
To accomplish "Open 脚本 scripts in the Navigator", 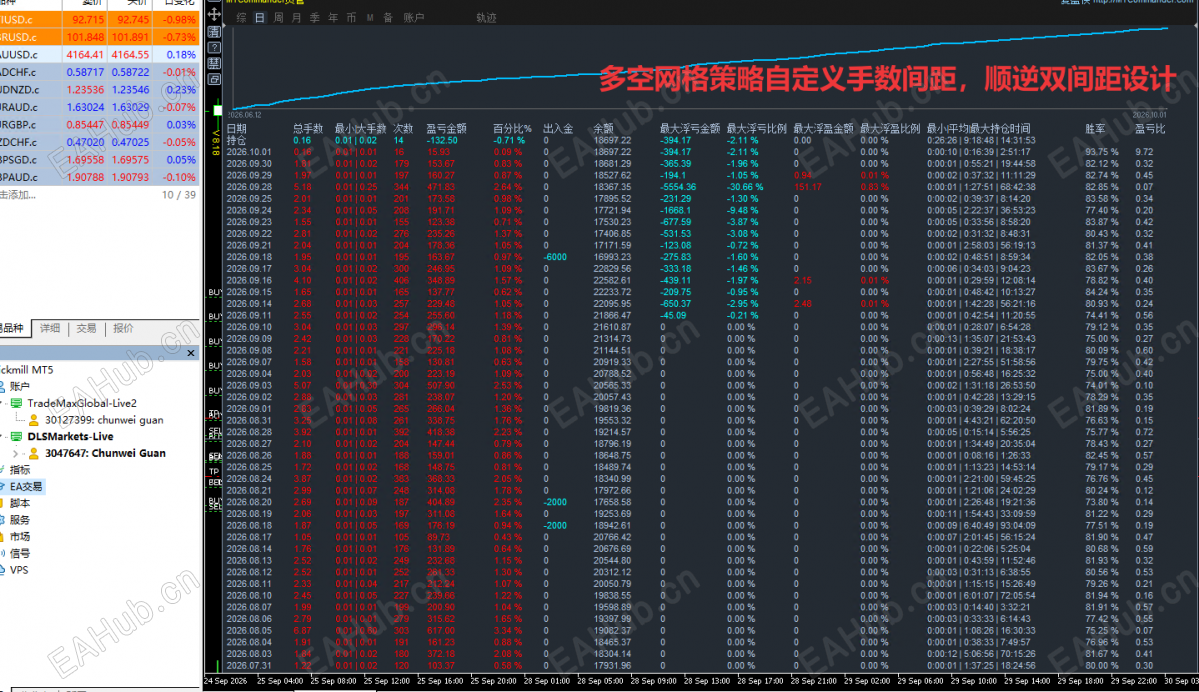I will (x=20, y=503).
